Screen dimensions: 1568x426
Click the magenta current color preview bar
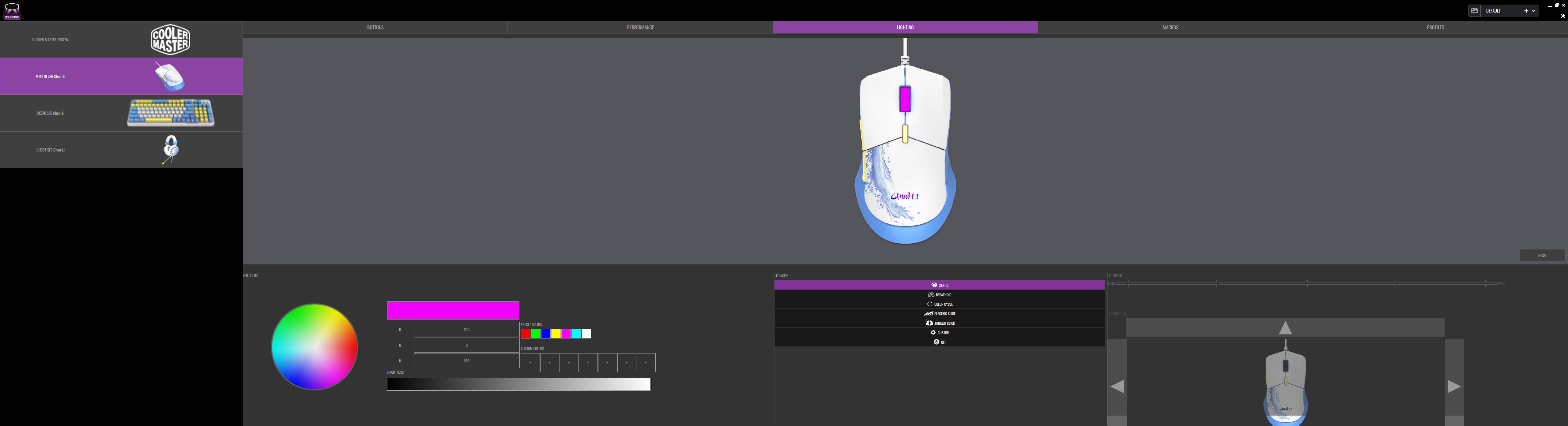[x=453, y=310]
